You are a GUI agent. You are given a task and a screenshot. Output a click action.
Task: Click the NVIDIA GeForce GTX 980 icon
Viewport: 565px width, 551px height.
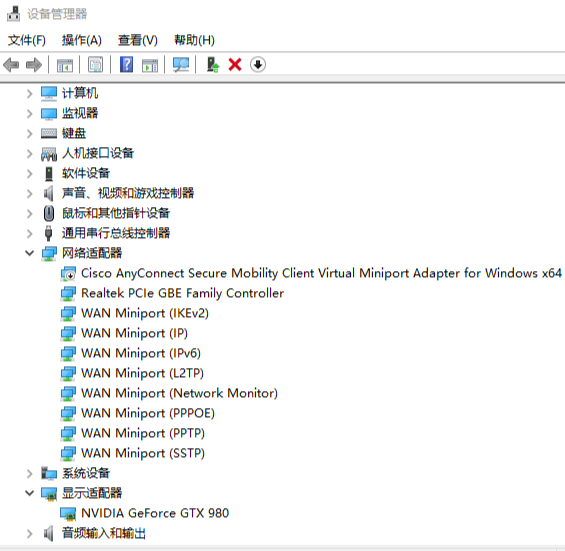(x=68, y=513)
